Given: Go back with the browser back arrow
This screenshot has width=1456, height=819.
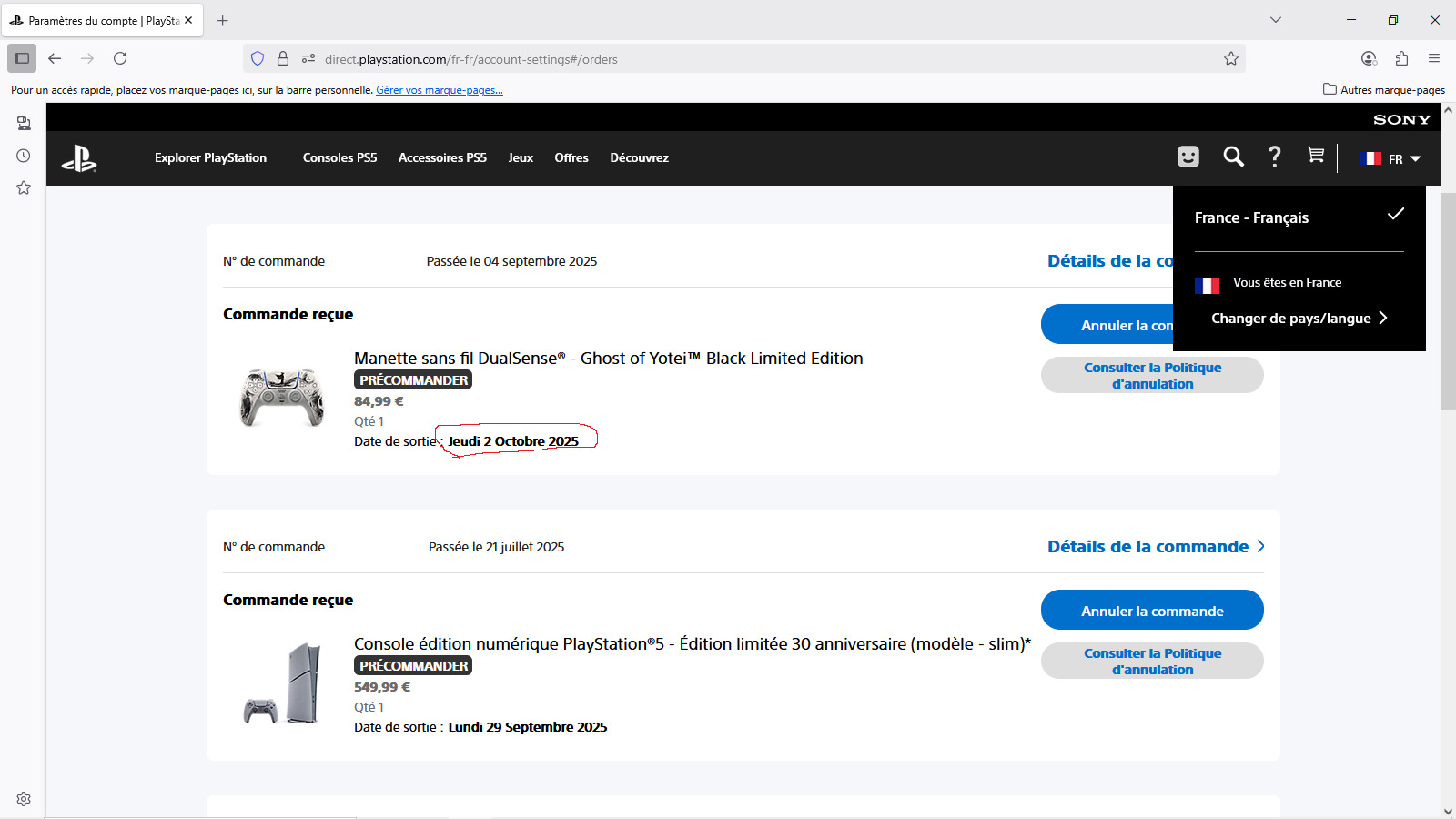Looking at the screenshot, I should 55,58.
